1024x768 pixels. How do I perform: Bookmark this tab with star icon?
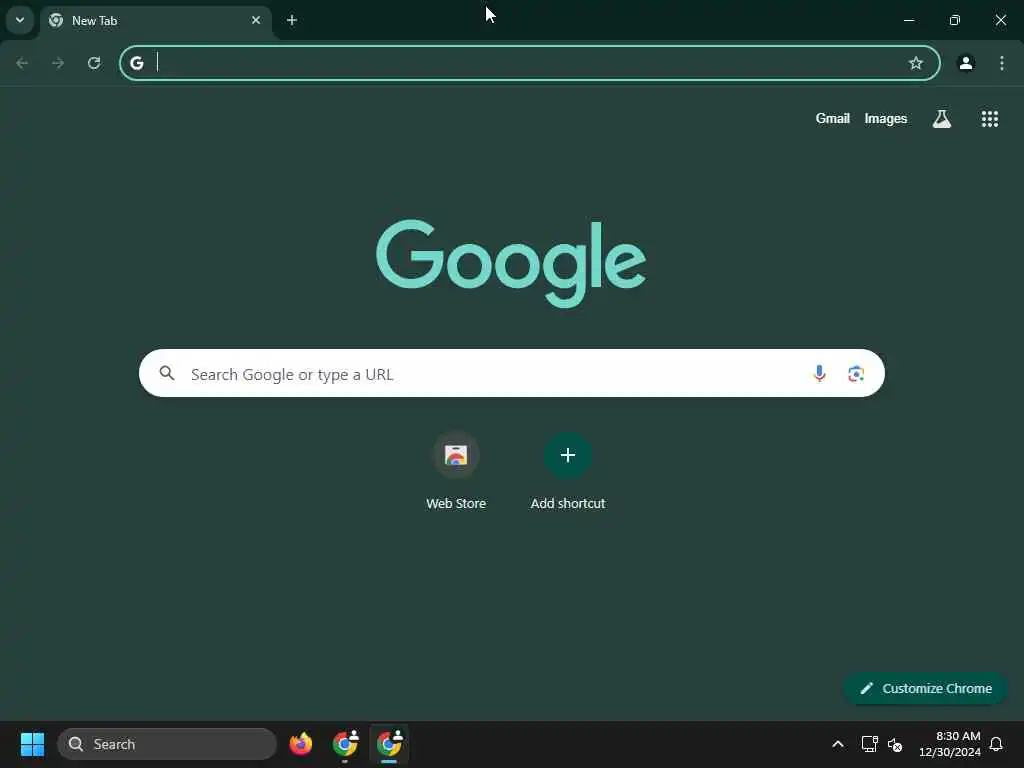[x=916, y=63]
